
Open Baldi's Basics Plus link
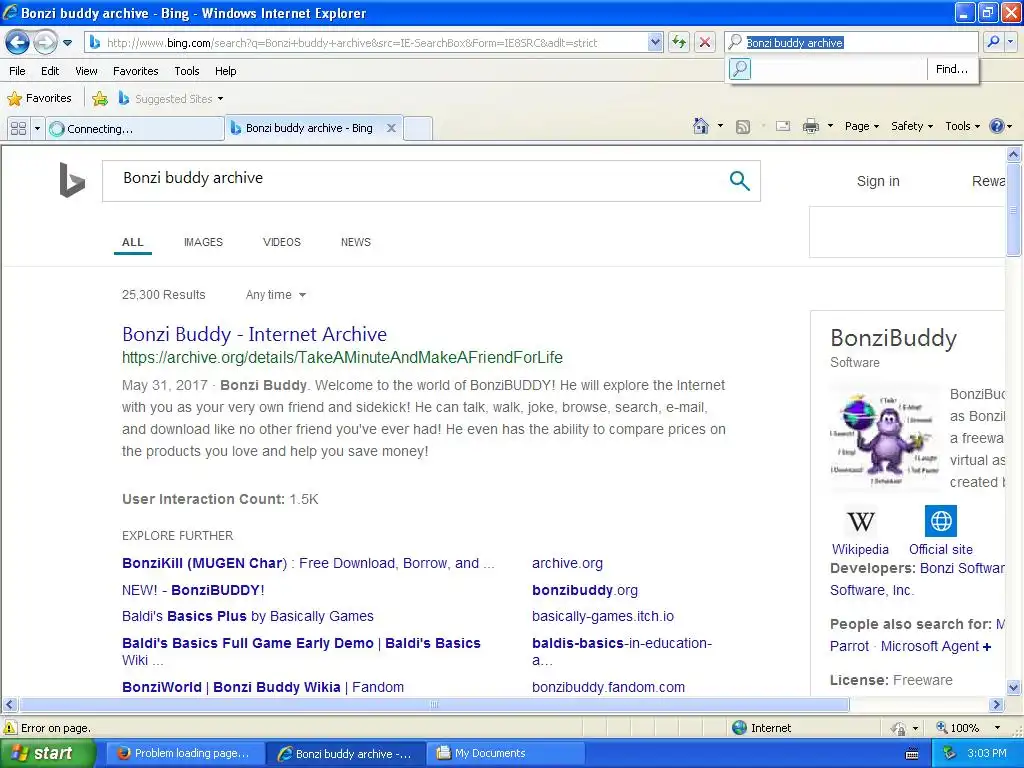point(248,616)
